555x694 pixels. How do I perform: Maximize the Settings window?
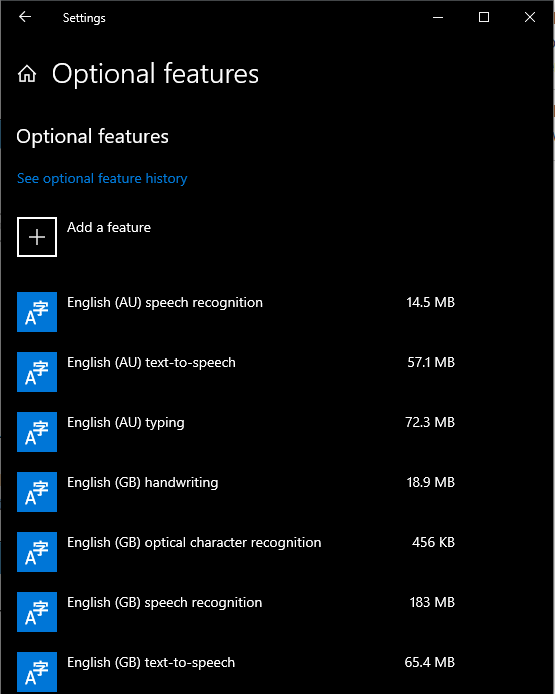click(x=484, y=17)
